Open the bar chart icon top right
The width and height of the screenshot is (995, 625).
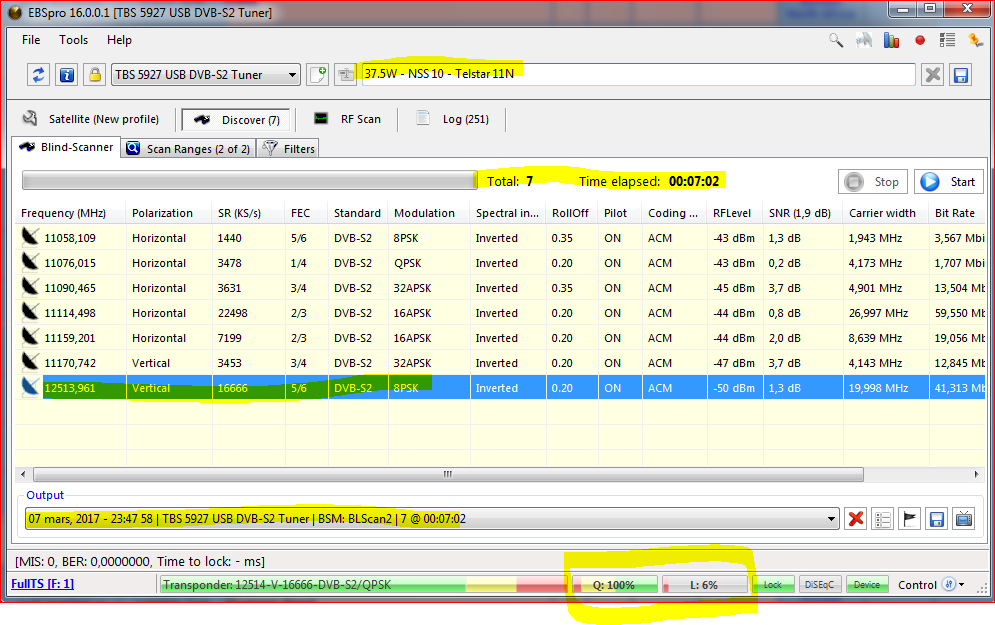tap(891, 41)
